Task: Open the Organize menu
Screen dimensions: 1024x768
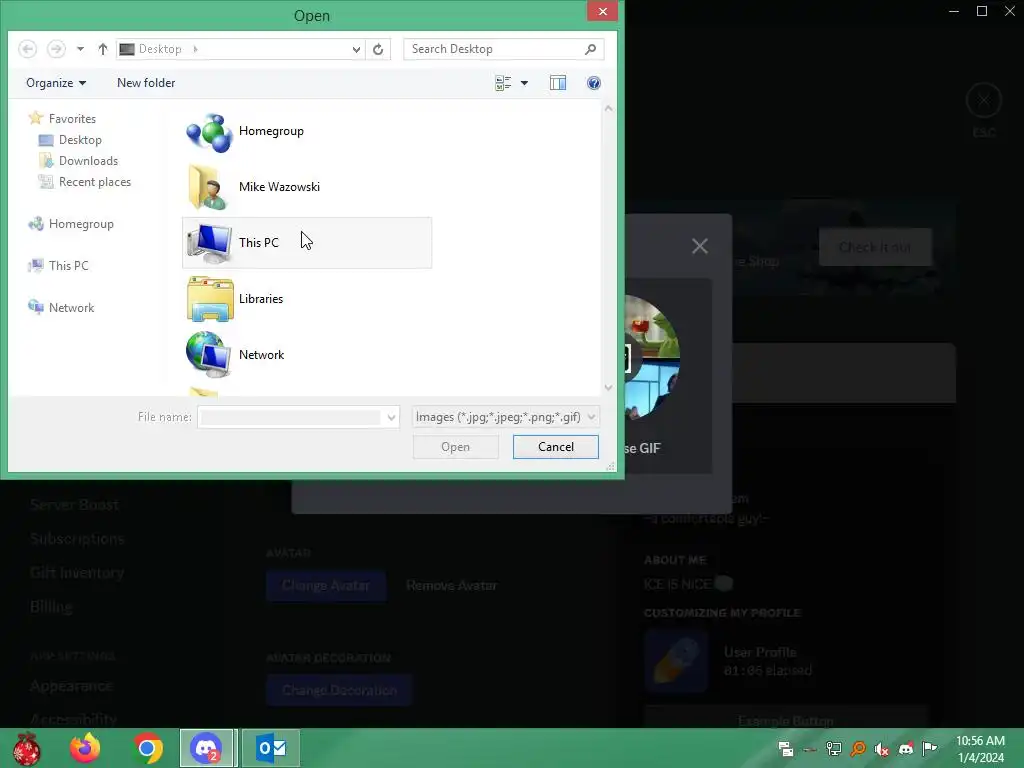Action: (x=56, y=83)
